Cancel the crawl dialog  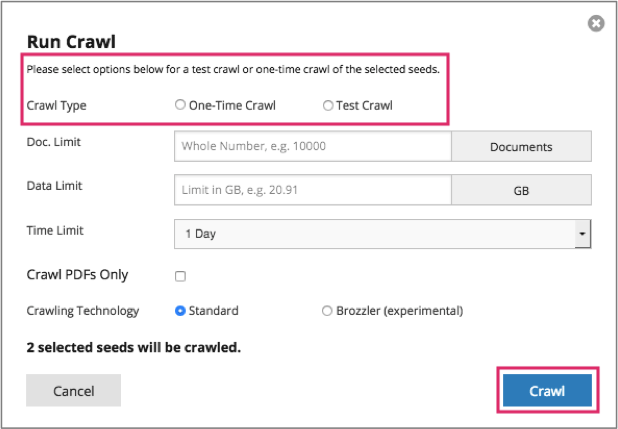tap(73, 391)
